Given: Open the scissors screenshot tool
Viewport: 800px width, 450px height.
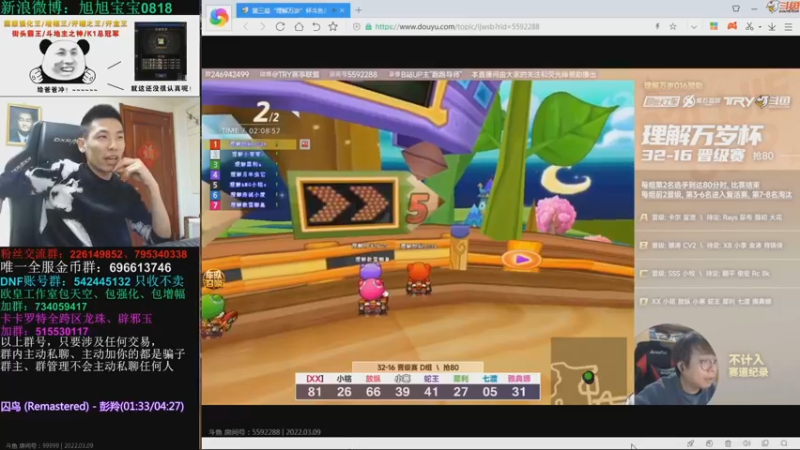Looking at the screenshot, I should [x=749, y=27].
